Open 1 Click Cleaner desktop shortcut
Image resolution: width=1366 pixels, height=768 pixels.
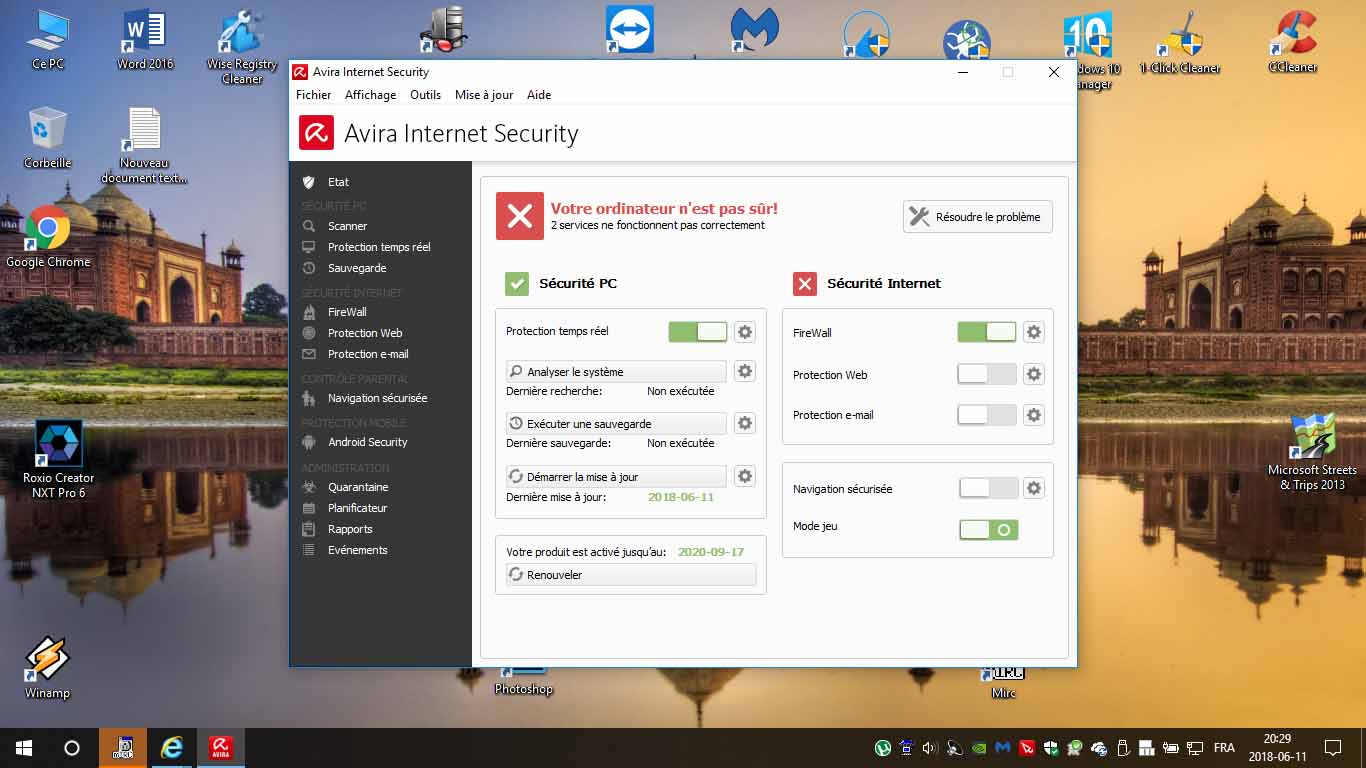(1180, 41)
